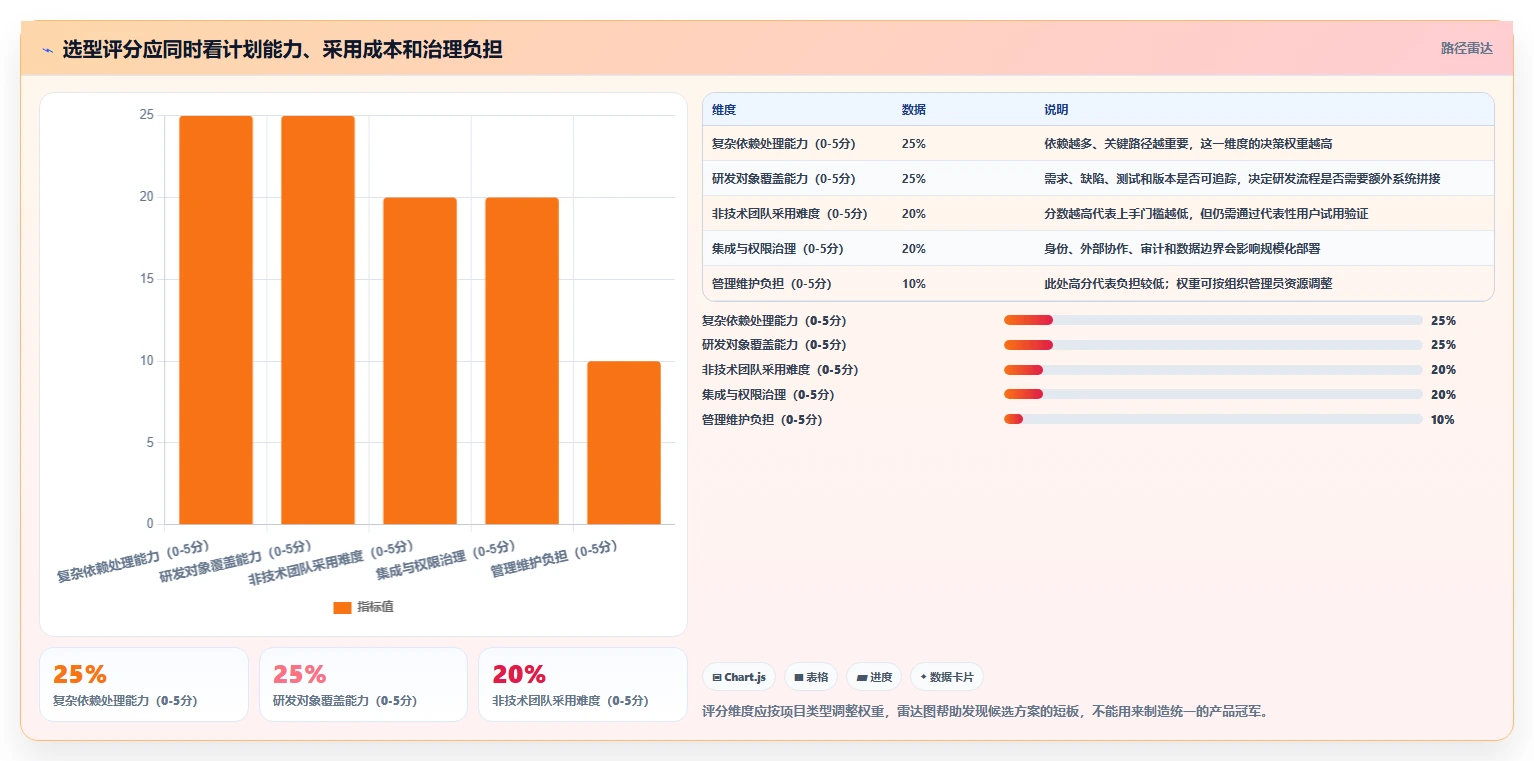Click the description starting 身份、外部协作、审计

click(x=1182, y=249)
